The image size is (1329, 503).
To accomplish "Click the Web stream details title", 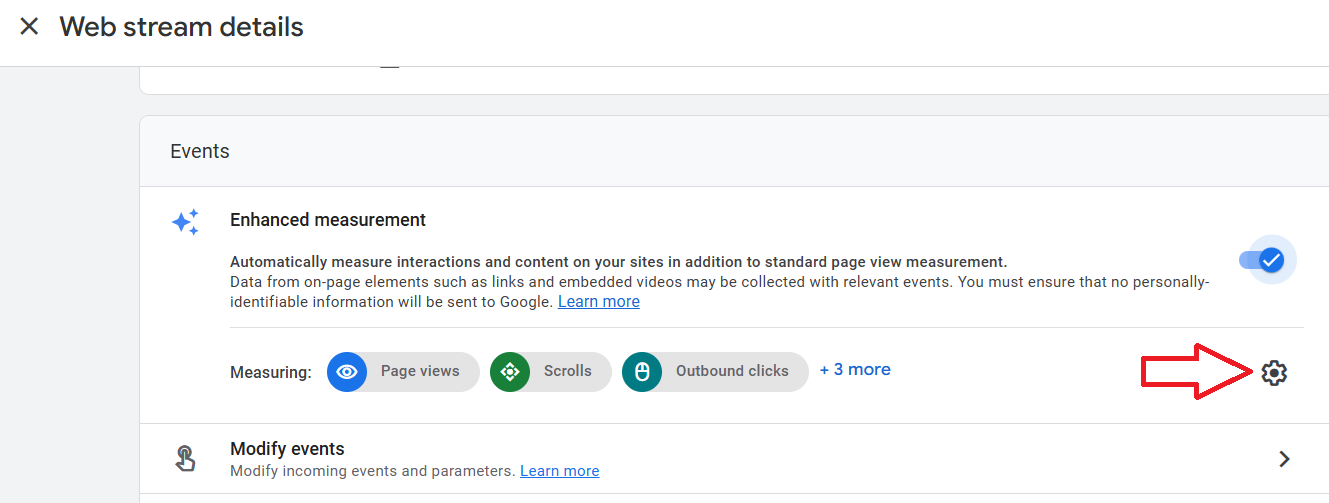I will click(181, 27).
